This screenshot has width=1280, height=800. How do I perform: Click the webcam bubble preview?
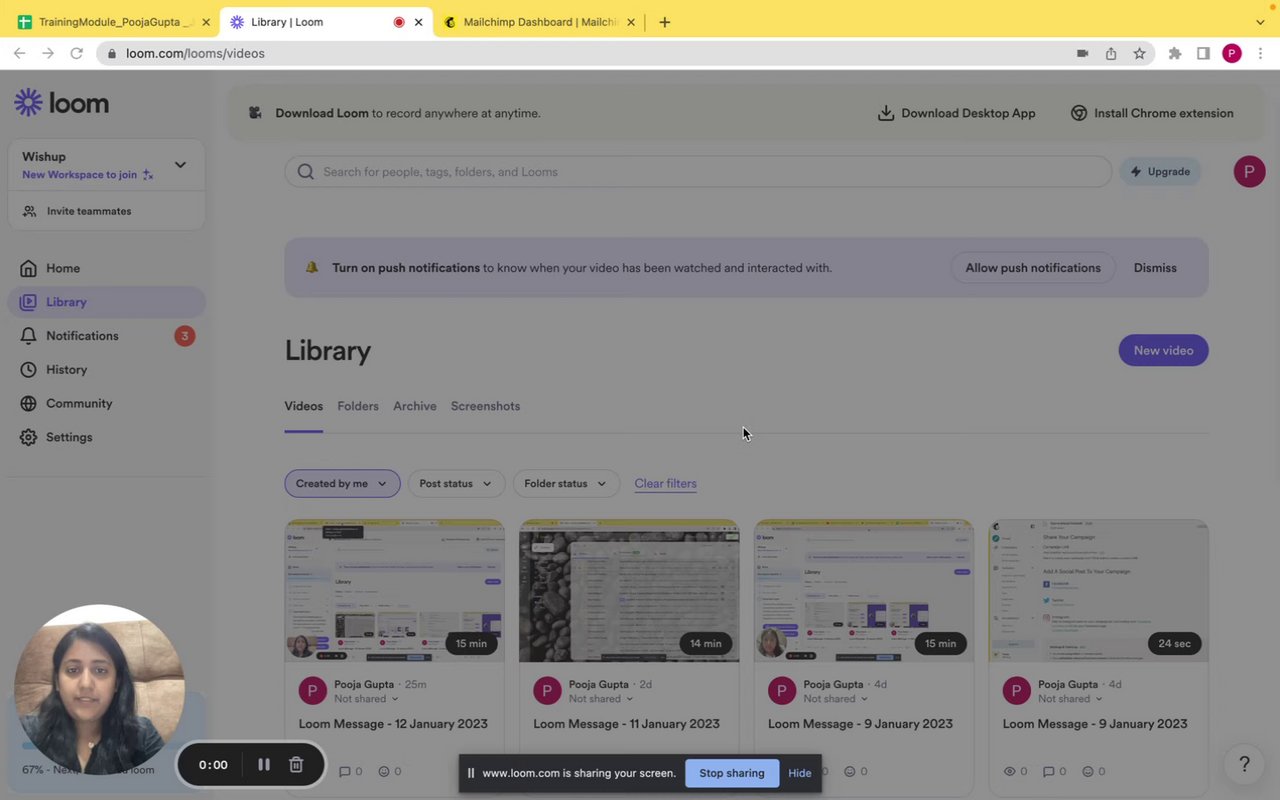pyautogui.click(x=100, y=690)
